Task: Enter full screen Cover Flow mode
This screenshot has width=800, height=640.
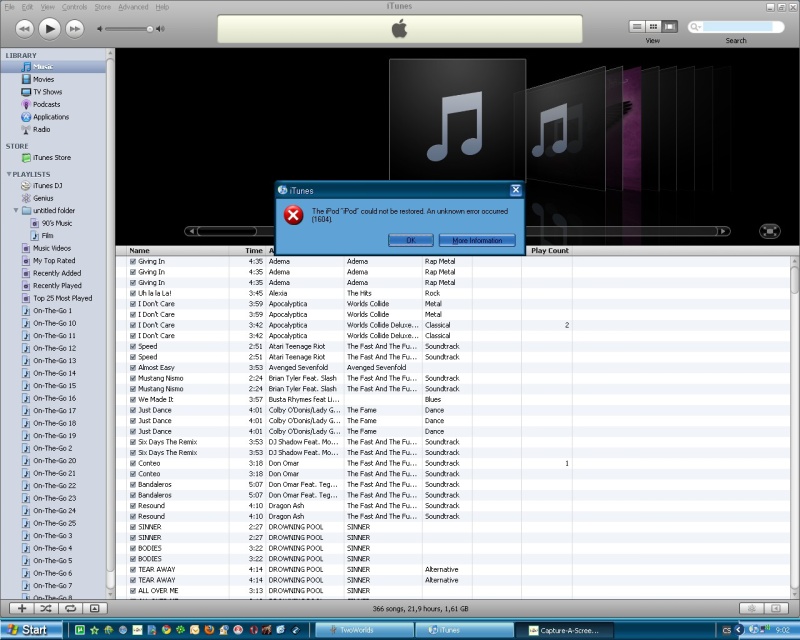Action: pos(769,231)
